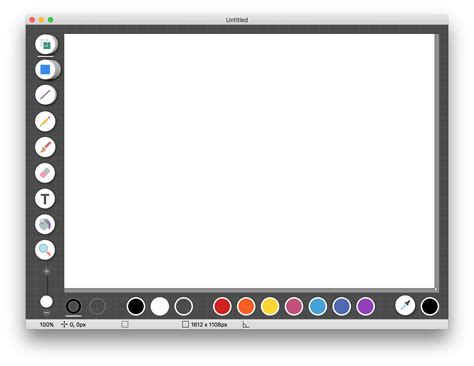Click the 100% zoom level
The image size is (474, 366).
pyautogui.click(x=47, y=325)
